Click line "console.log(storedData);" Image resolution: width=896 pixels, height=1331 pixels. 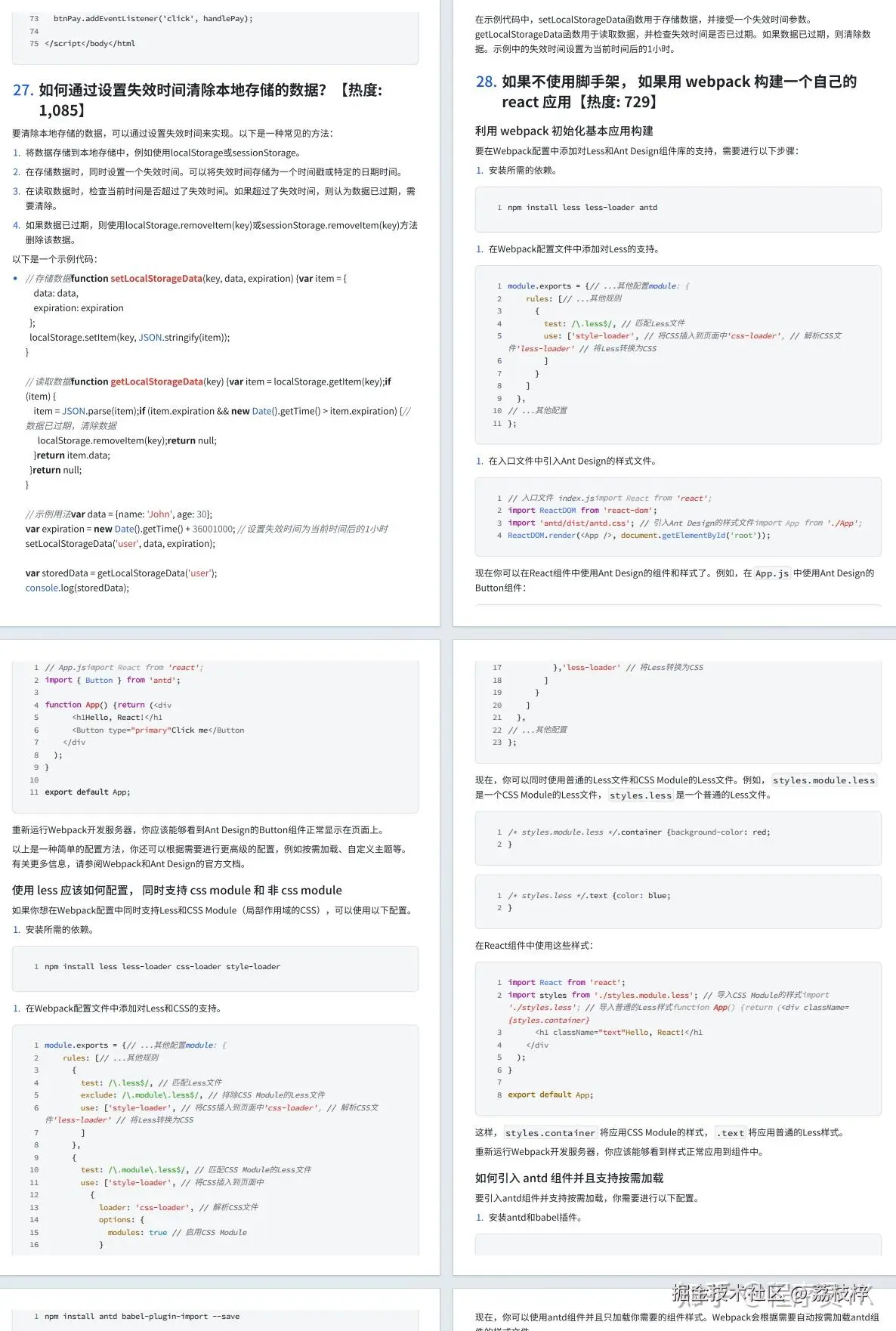[x=77, y=588]
